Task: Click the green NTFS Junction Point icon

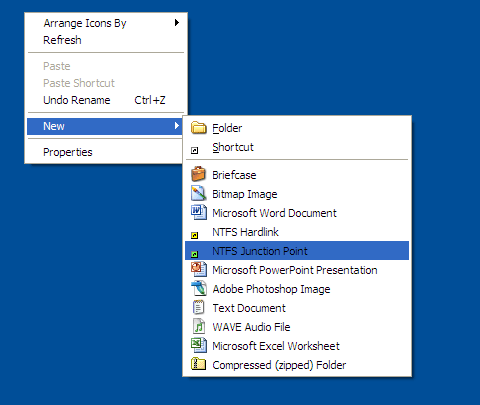Action: pos(195,255)
